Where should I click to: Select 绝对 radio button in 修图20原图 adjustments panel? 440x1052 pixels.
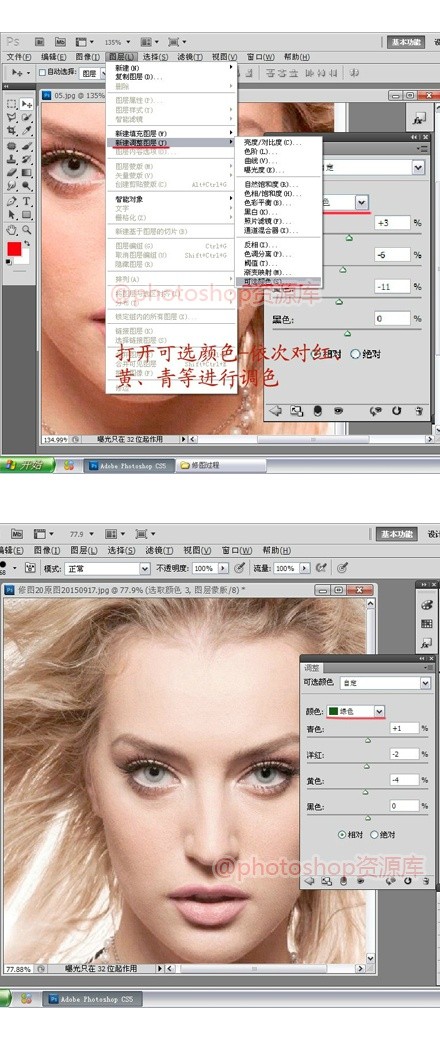[375, 835]
